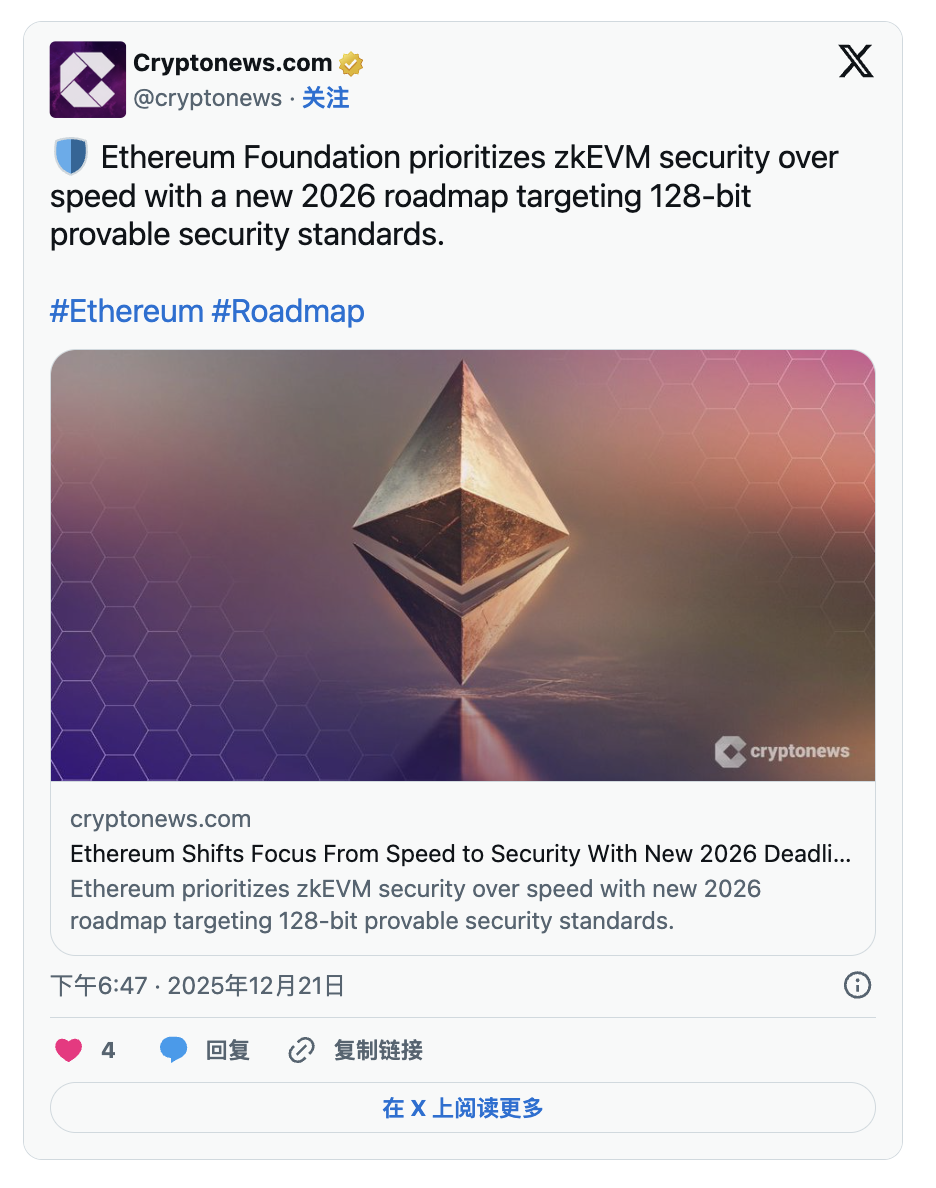Open the #Ethereum hashtag

[126, 311]
